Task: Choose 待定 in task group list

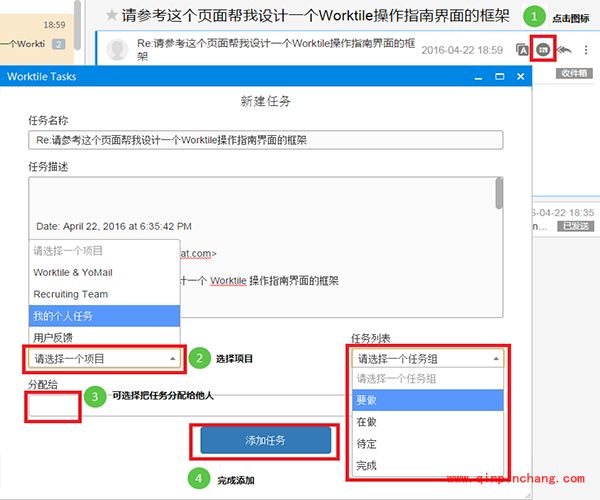Action: 428,444
